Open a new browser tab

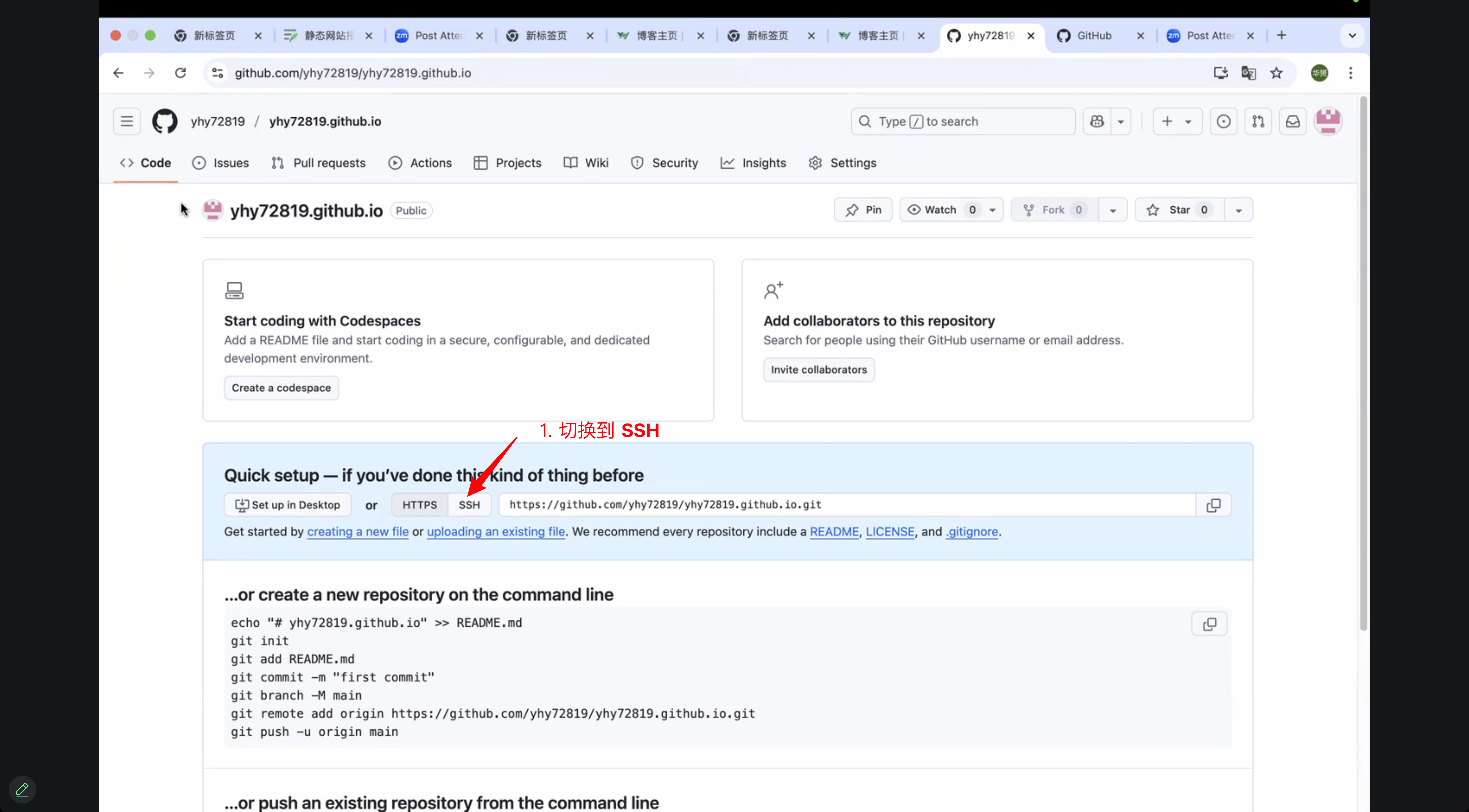1281,35
